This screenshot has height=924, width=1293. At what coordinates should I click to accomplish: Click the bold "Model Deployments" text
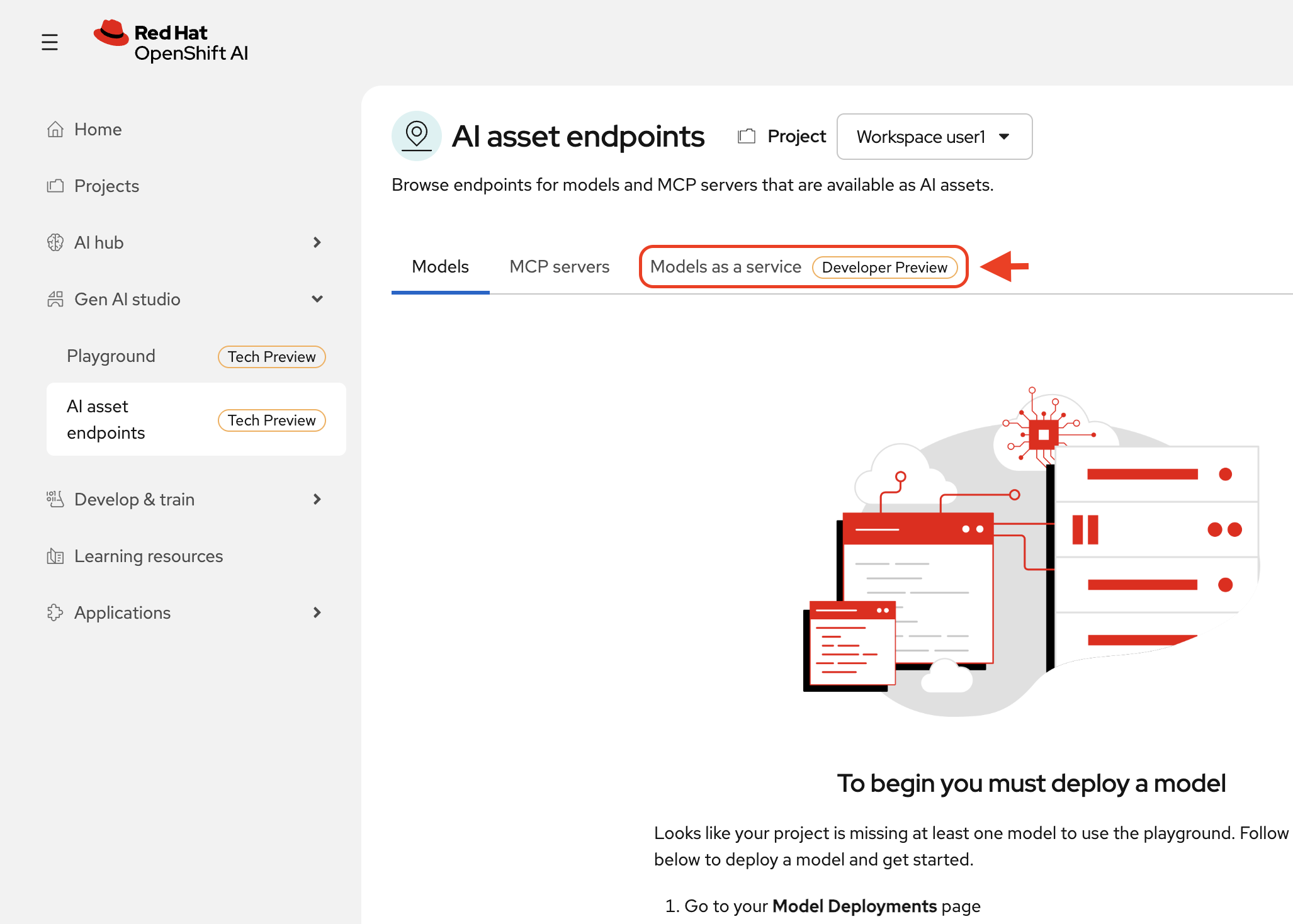coord(855,906)
